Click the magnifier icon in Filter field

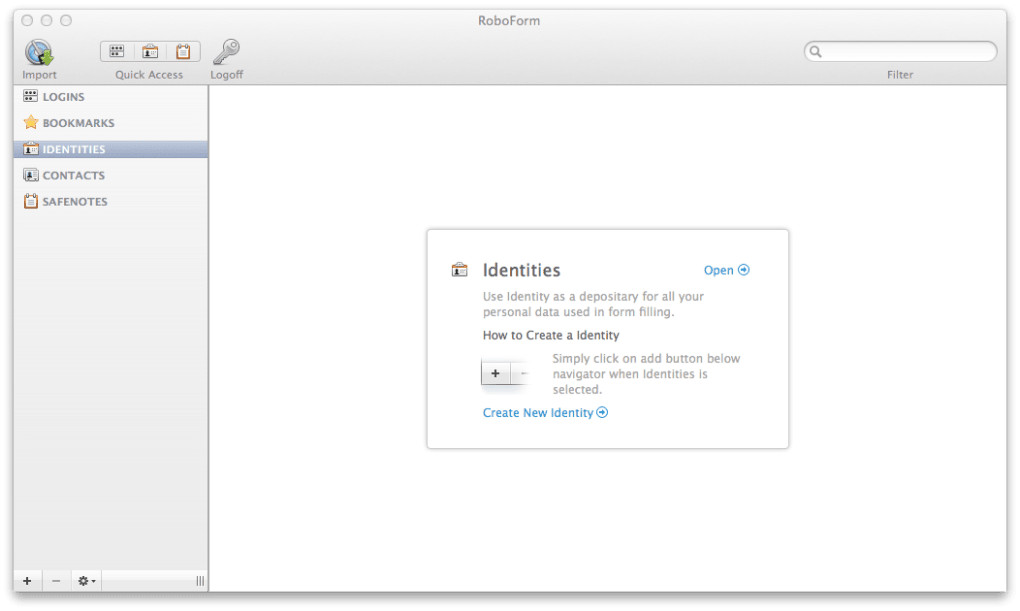pyautogui.click(x=816, y=51)
